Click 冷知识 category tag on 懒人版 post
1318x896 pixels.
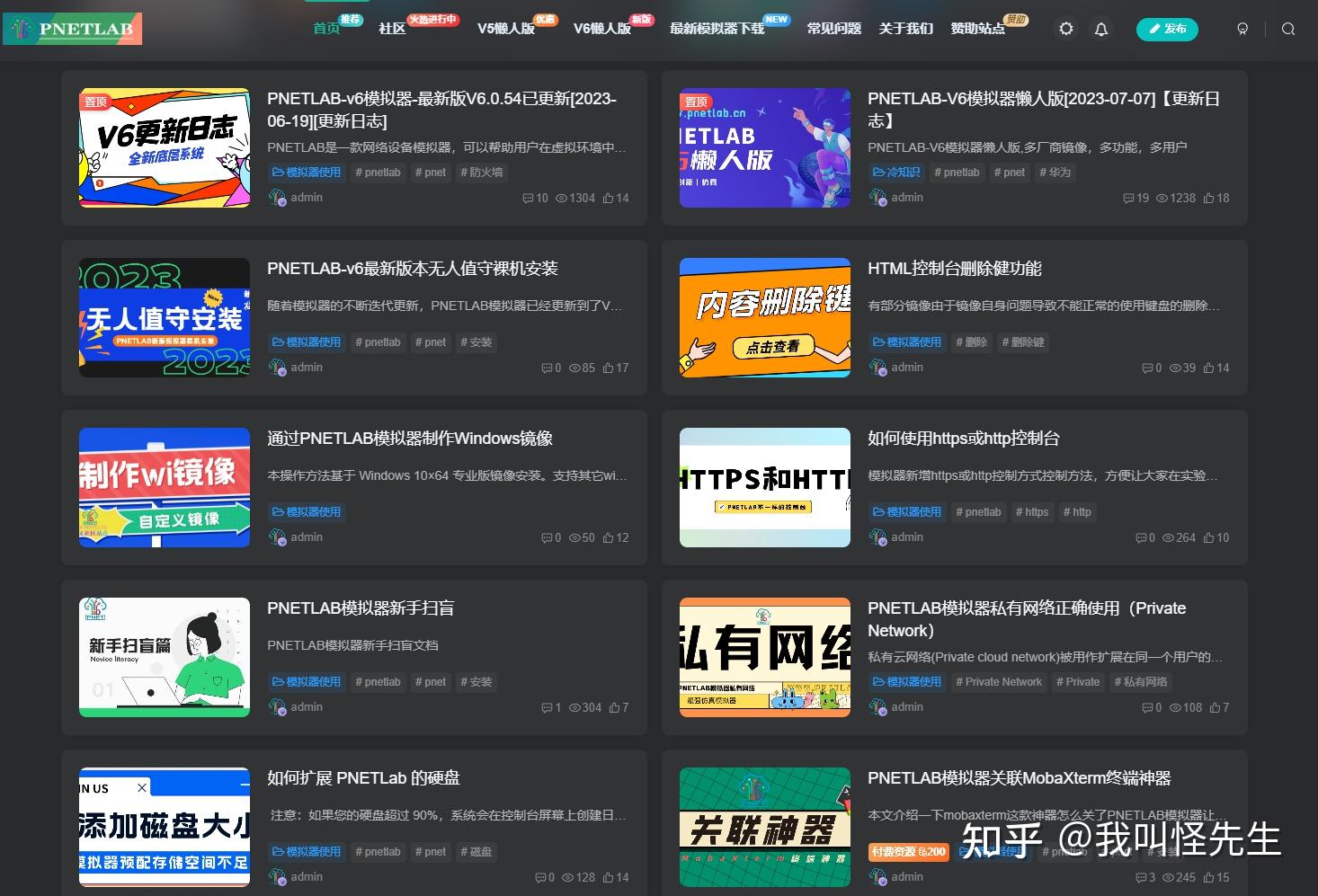point(896,173)
